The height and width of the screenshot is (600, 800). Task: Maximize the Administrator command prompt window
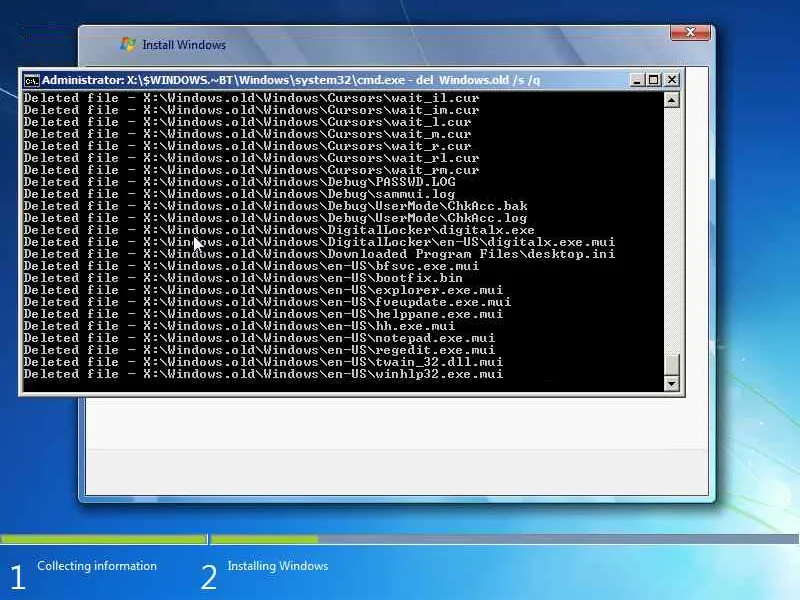(654, 80)
